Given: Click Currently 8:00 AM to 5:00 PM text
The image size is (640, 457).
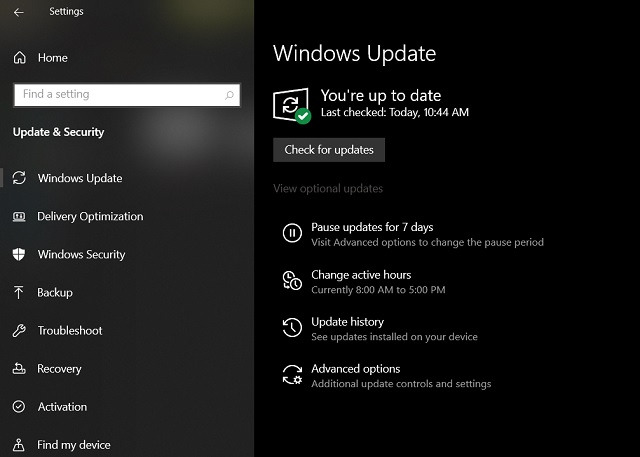Looking at the screenshot, I should click(378, 290).
